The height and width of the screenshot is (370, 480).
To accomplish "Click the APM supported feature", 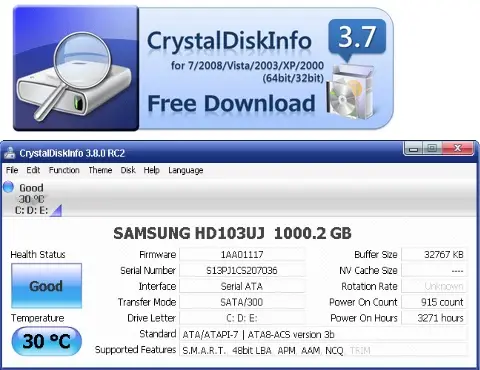I will coord(287,351).
